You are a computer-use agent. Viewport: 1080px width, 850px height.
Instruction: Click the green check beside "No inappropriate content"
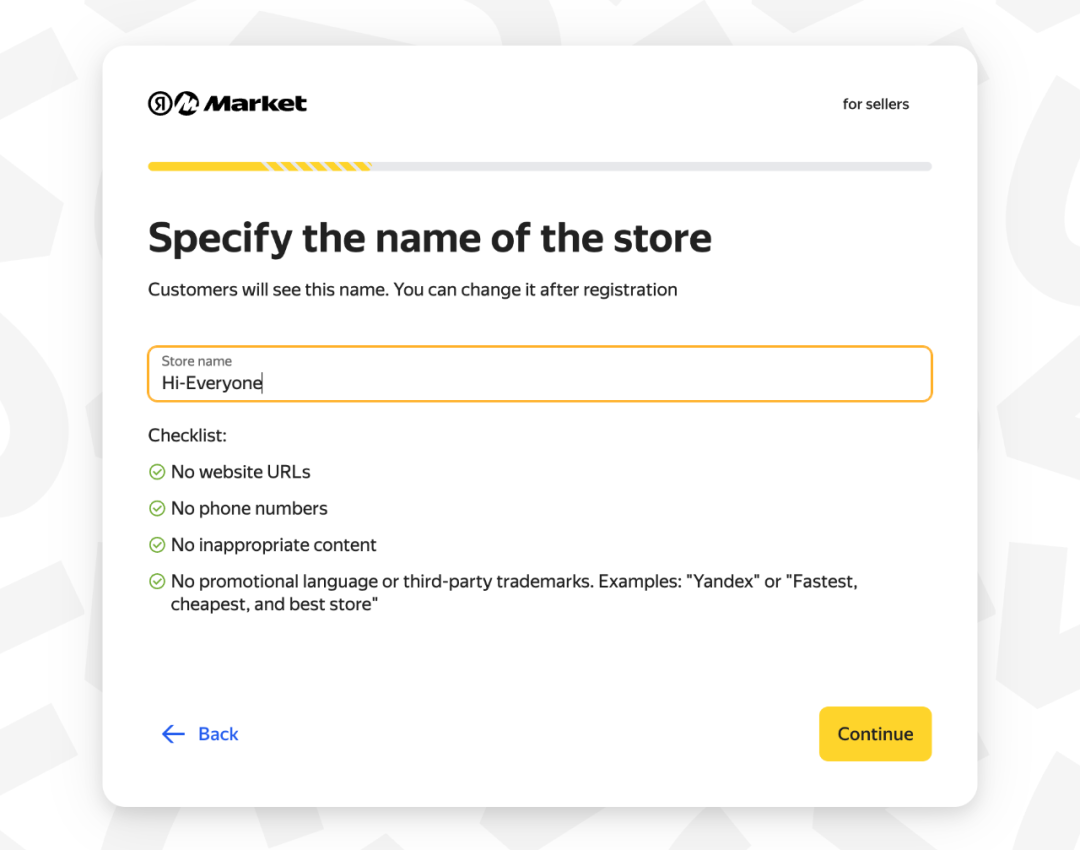(157, 545)
